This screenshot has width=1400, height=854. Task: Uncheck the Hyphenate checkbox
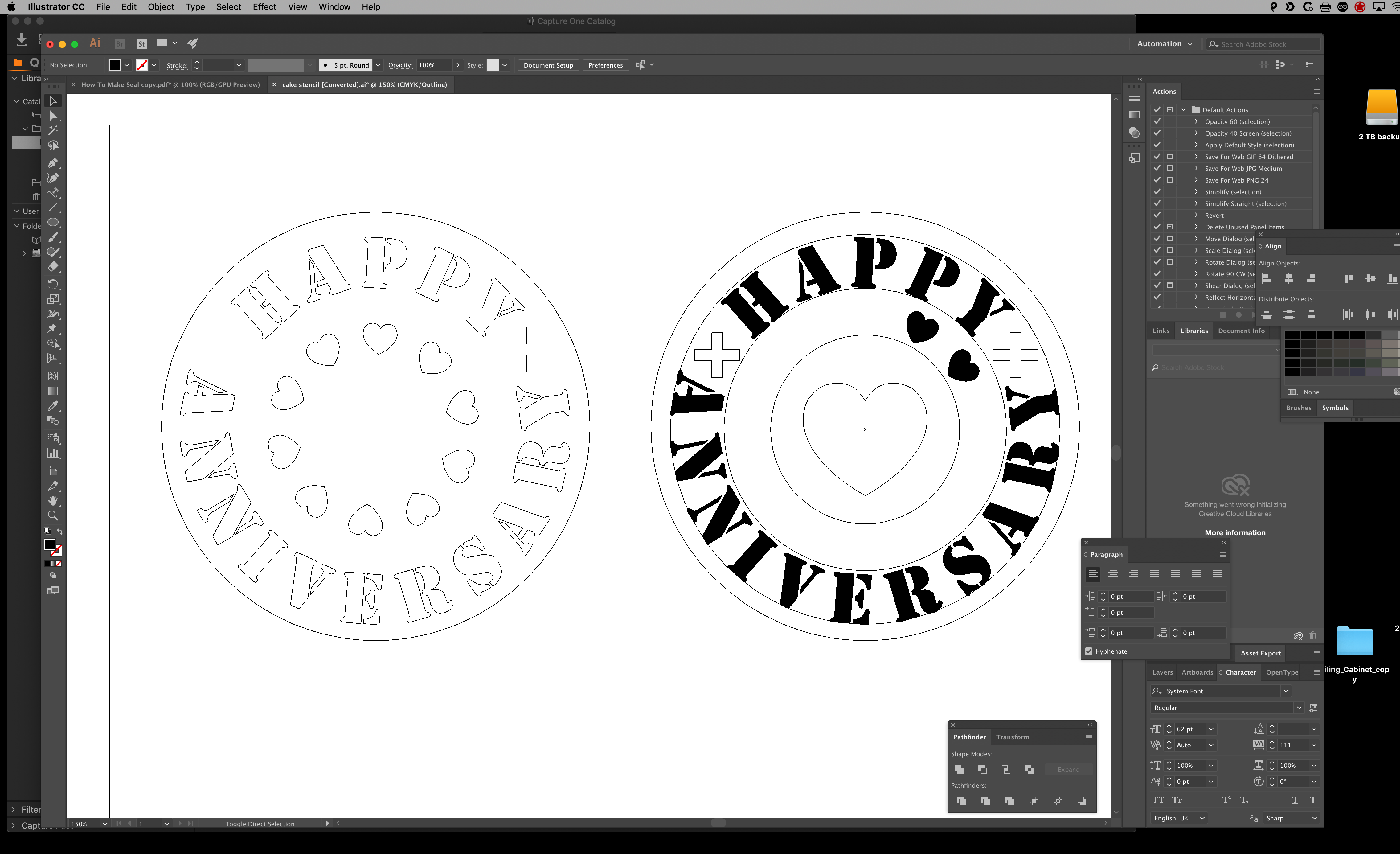coord(1089,651)
